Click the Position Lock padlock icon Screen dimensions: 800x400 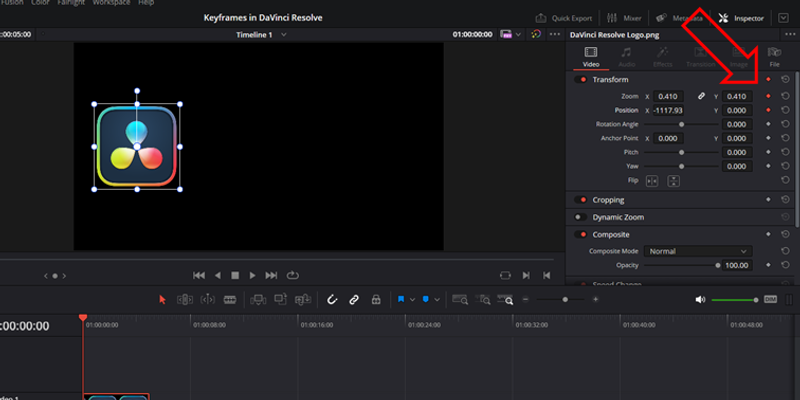click(375, 299)
